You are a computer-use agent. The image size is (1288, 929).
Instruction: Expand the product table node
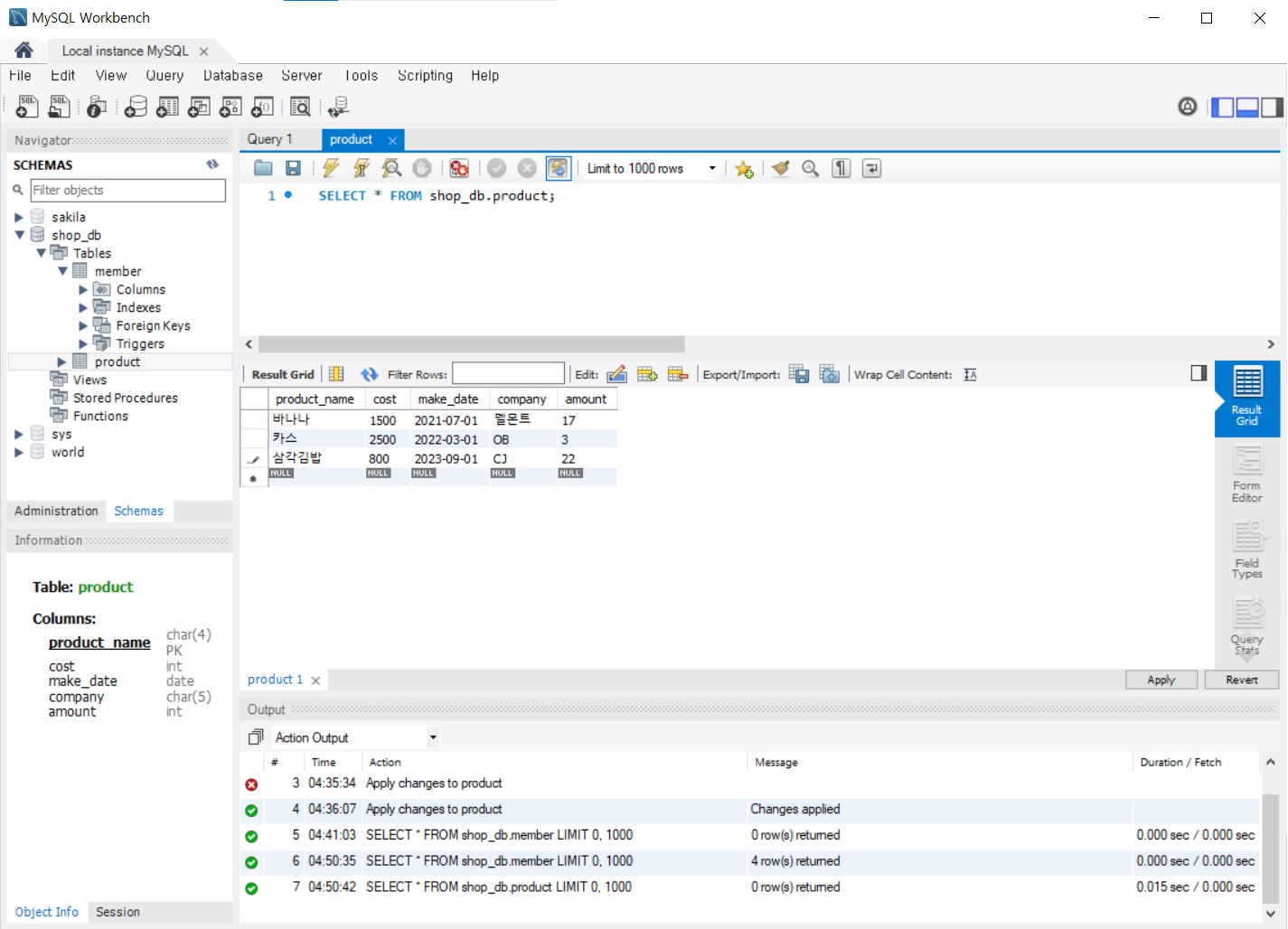pyautogui.click(x=62, y=361)
